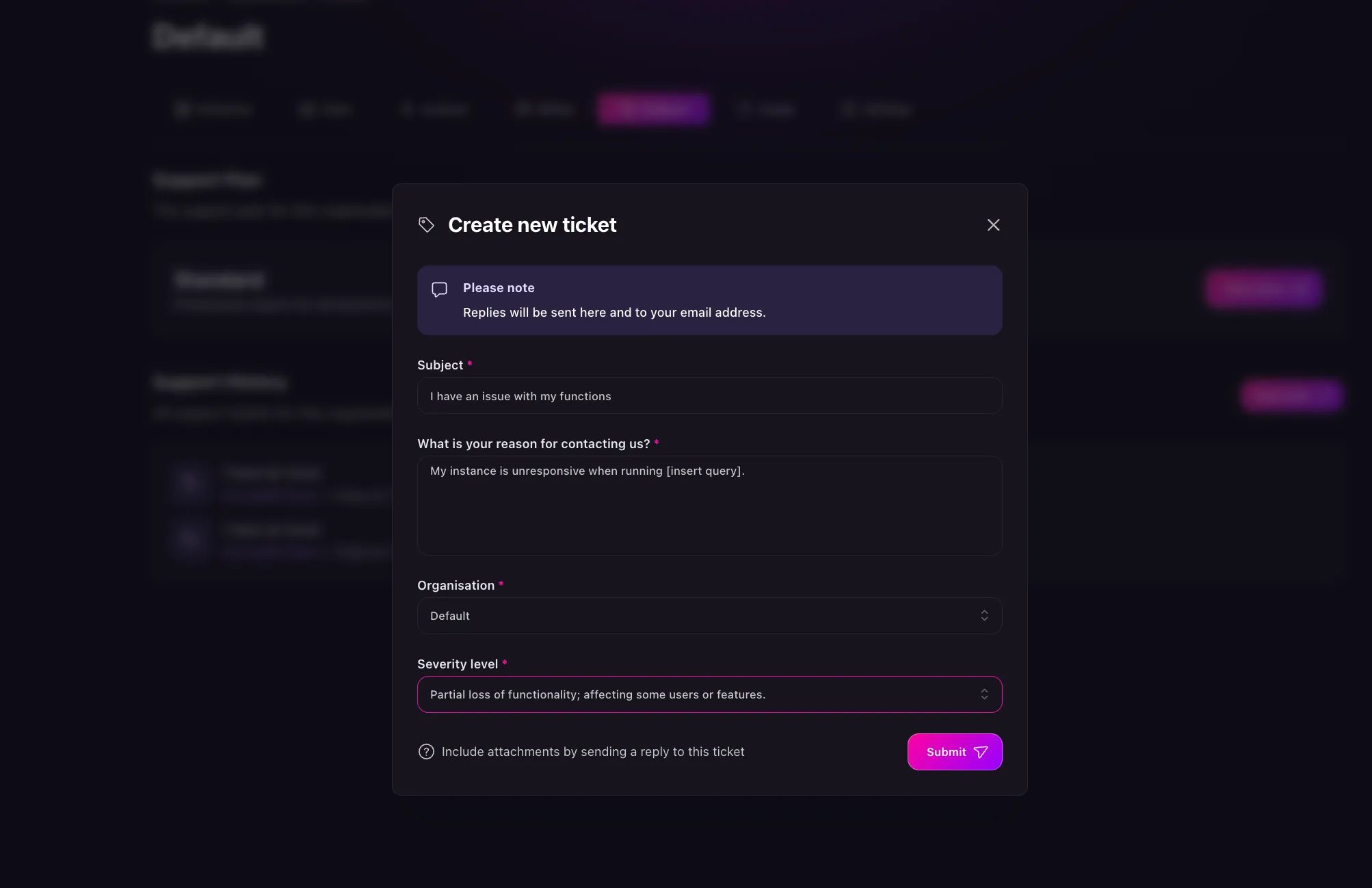Click the purple button beside the Standard plan

(x=1263, y=289)
